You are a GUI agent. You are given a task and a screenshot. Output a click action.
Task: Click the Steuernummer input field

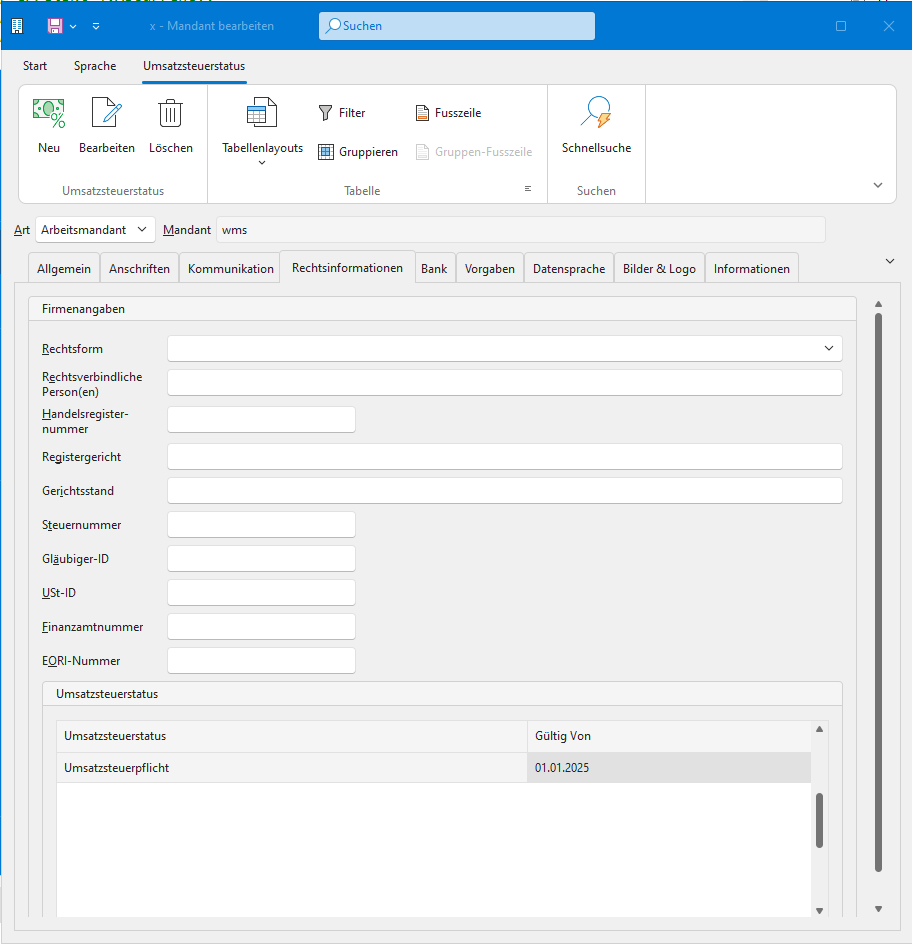(x=261, y=525)
